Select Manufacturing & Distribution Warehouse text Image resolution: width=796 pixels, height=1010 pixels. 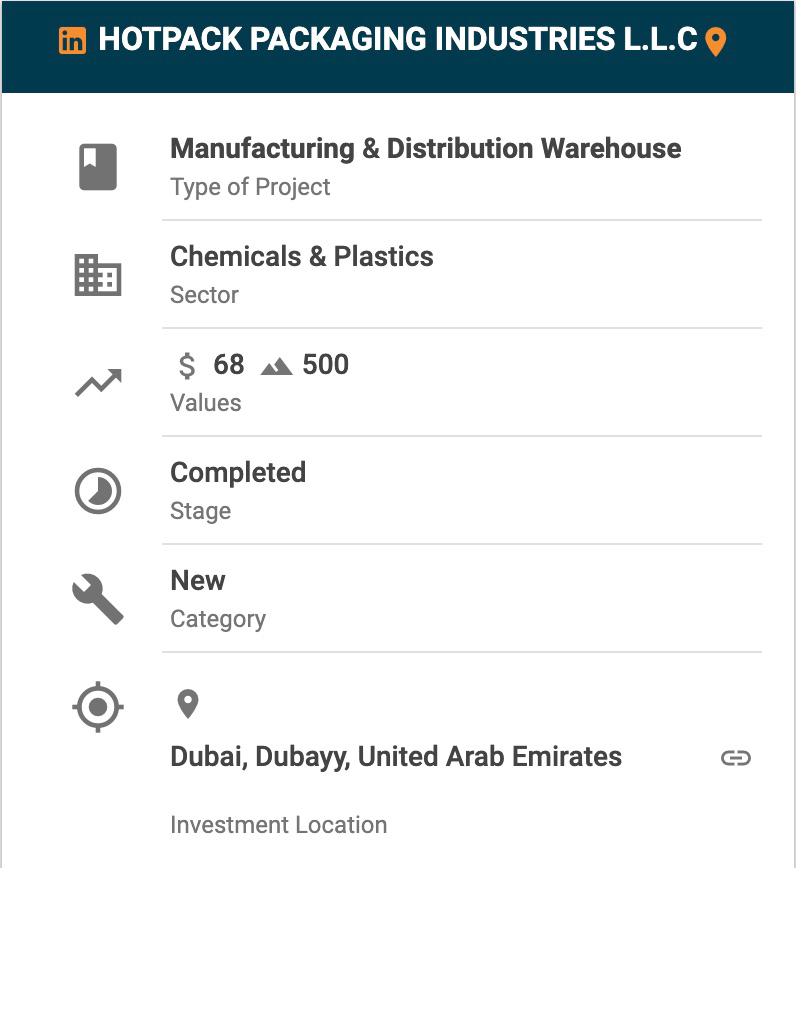tap(426, 149)
